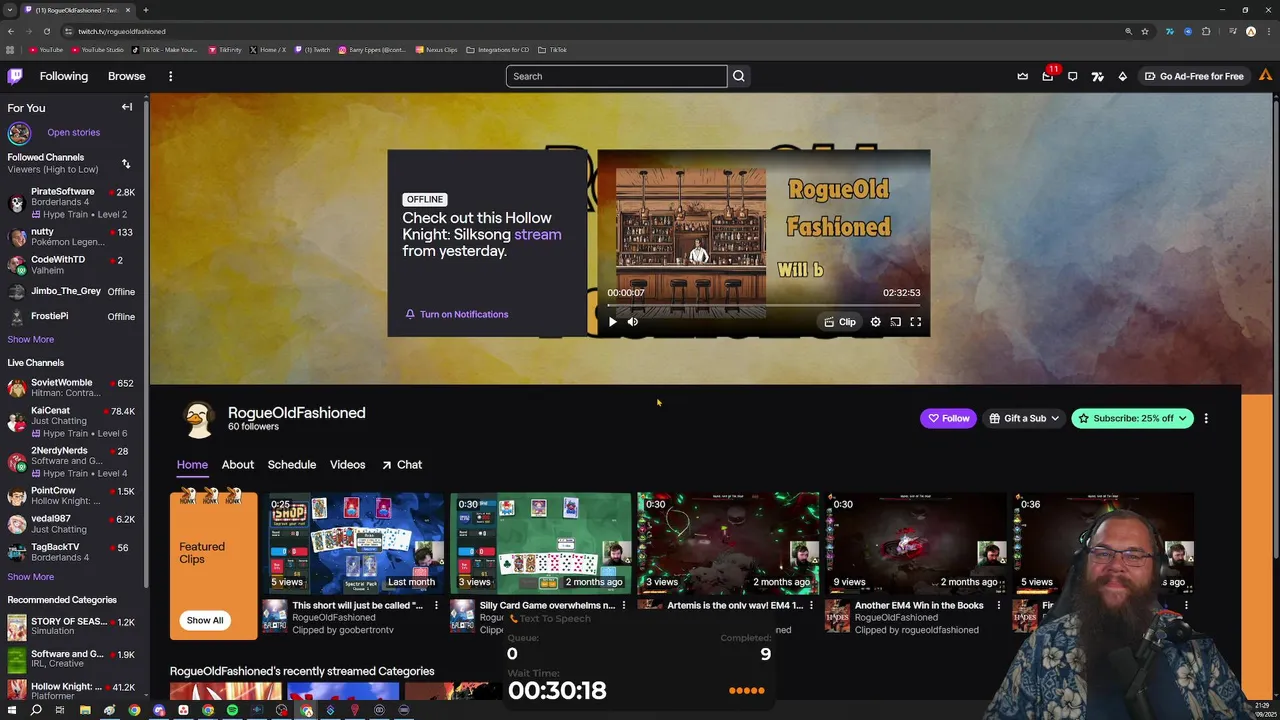This screenshot has height=720, width=1280.
Task: Open player settings gear
Action: [875, 322]
